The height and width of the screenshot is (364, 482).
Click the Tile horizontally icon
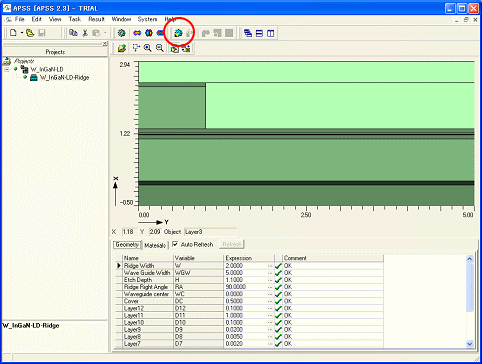[259, 33]
